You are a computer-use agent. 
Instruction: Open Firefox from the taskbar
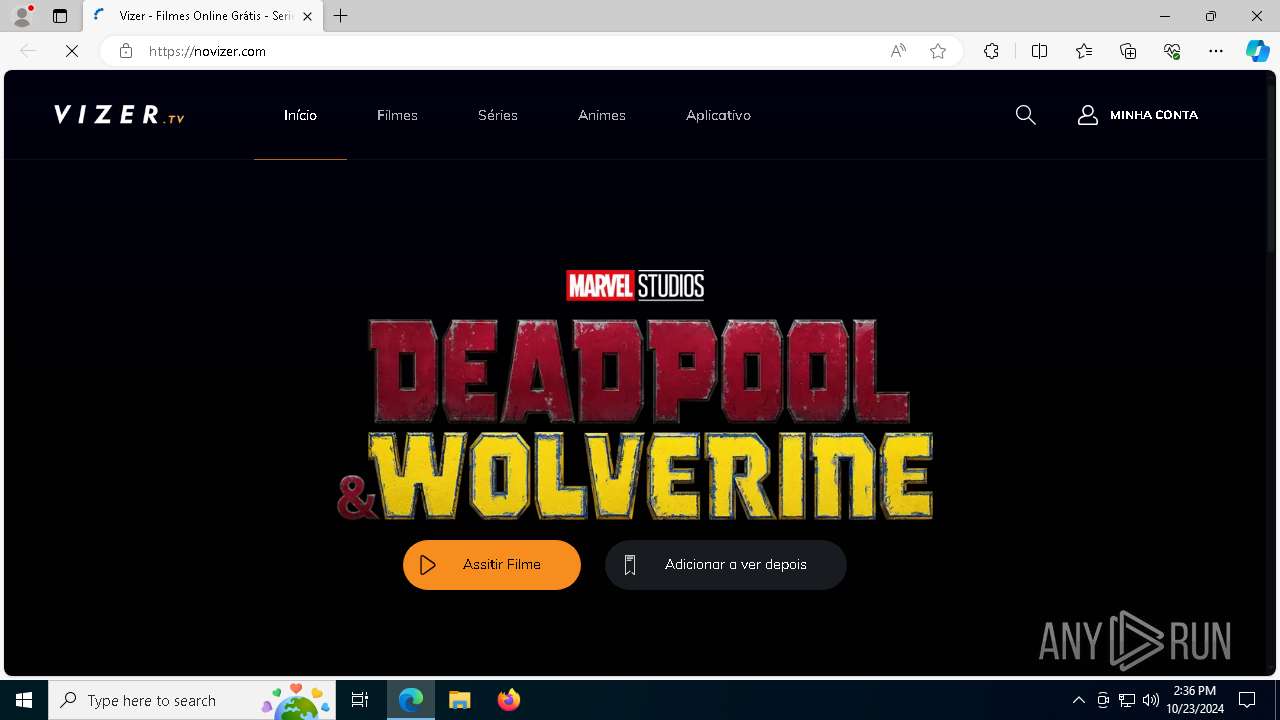tap(509, 700)
